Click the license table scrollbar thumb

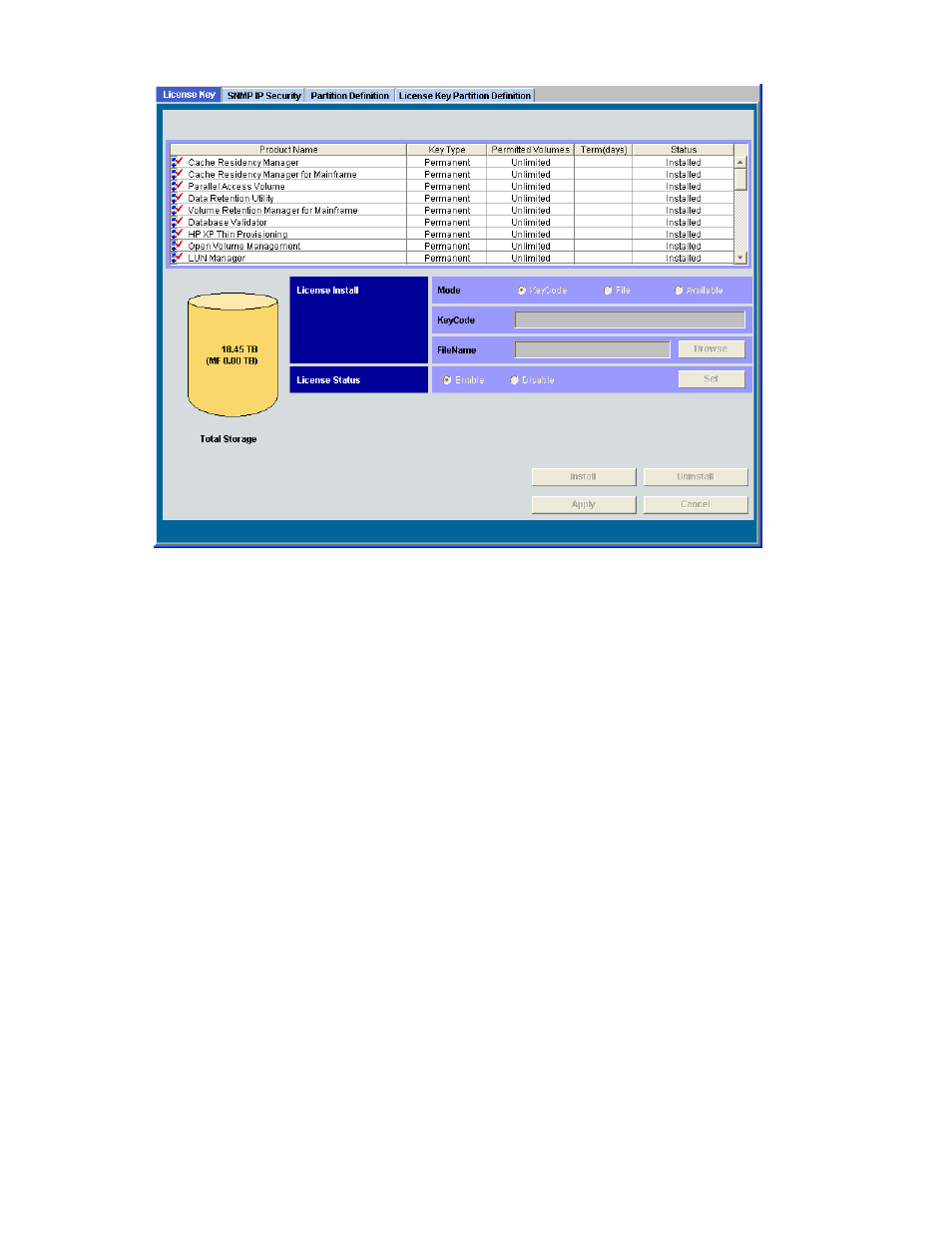[x=740, y=179]
